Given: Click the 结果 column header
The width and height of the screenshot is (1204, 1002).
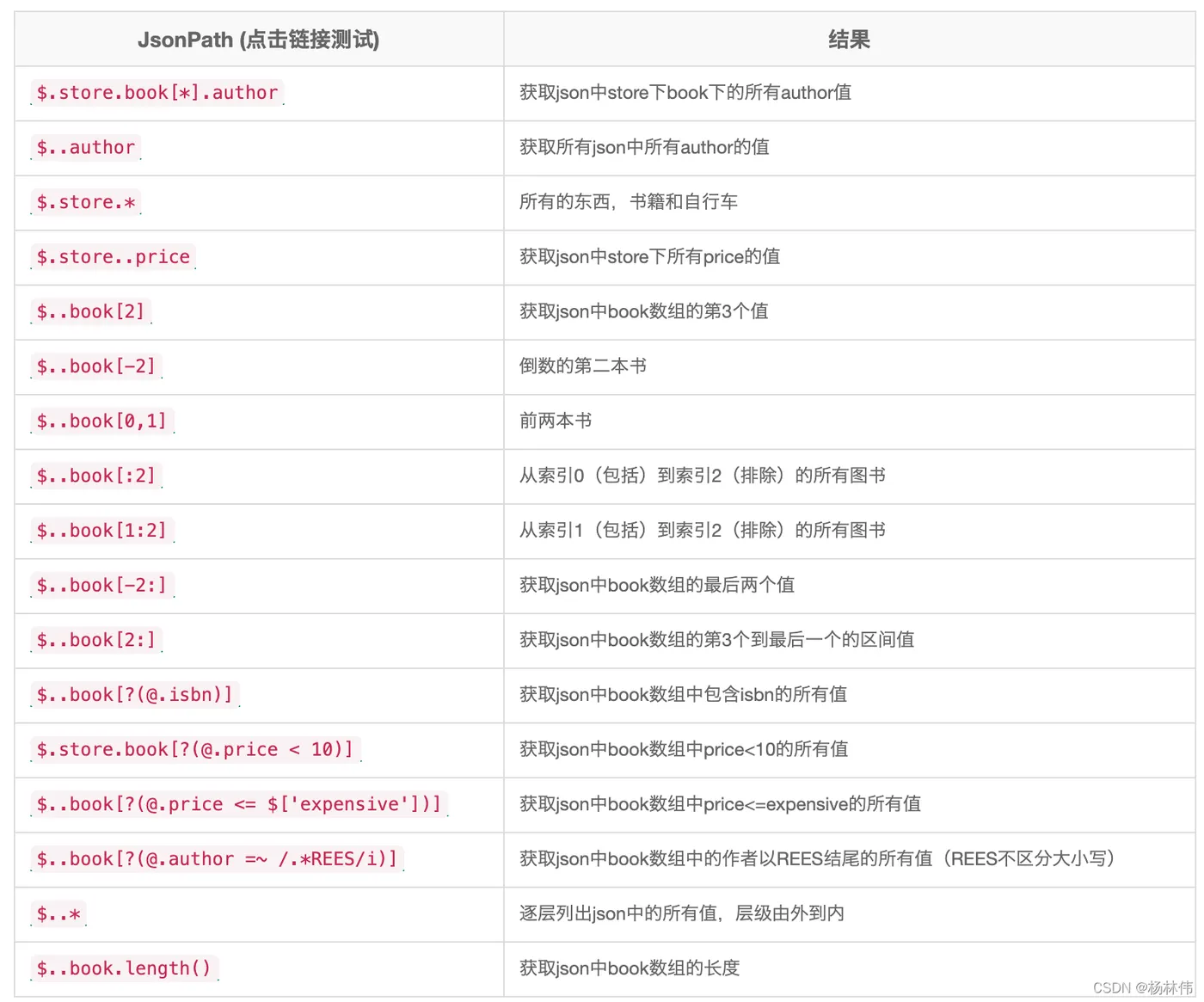Looking at the screenshot, I should pyautogui.click(x=849, y=40).
